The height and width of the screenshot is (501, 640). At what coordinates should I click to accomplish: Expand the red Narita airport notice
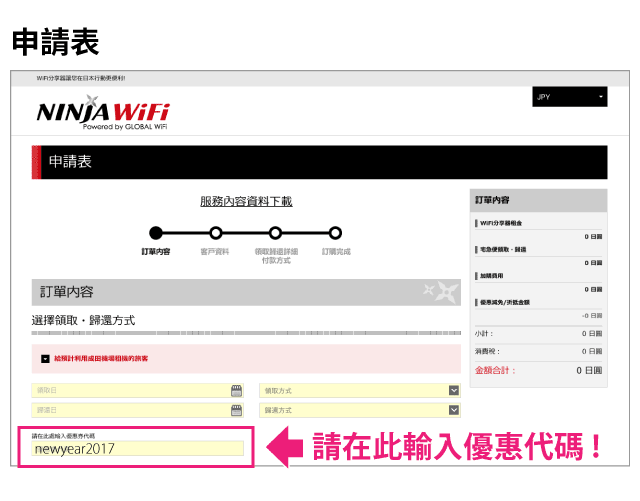(x=246, y=358)
